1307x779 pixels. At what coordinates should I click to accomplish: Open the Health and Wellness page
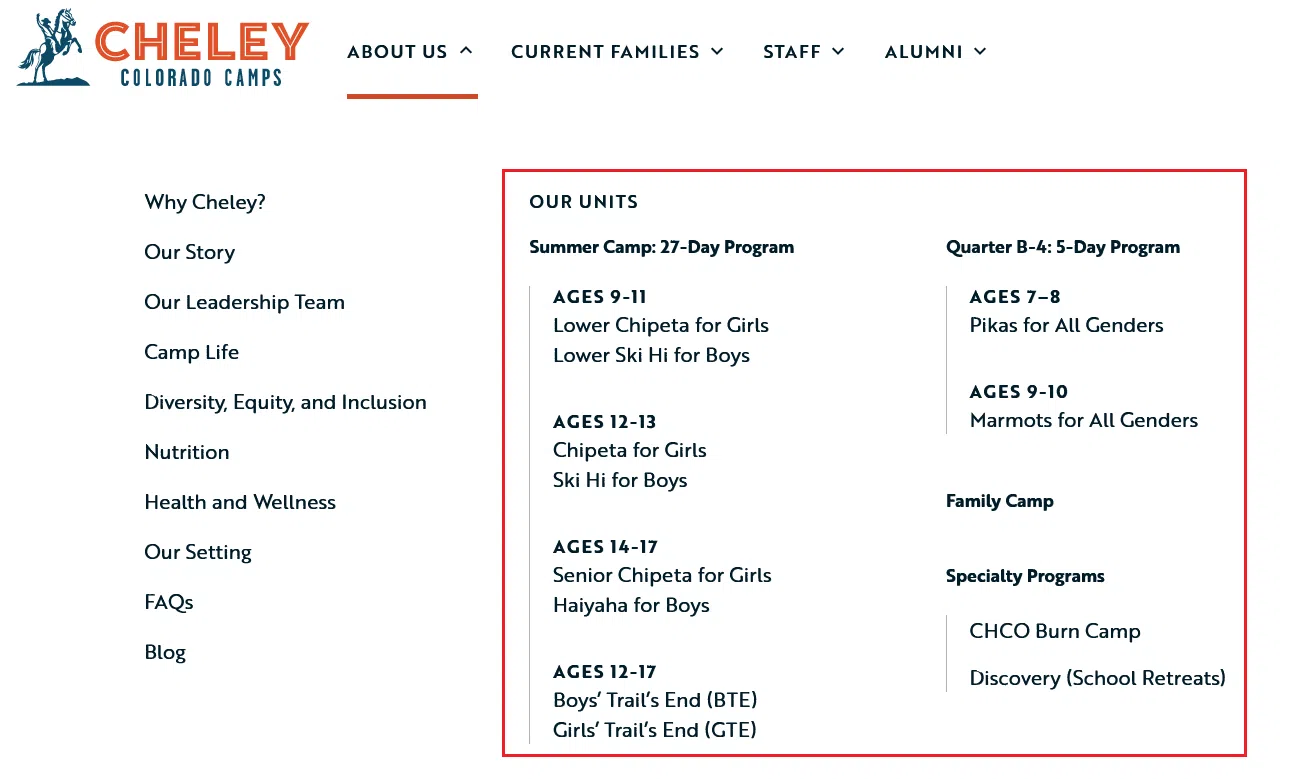240,502
